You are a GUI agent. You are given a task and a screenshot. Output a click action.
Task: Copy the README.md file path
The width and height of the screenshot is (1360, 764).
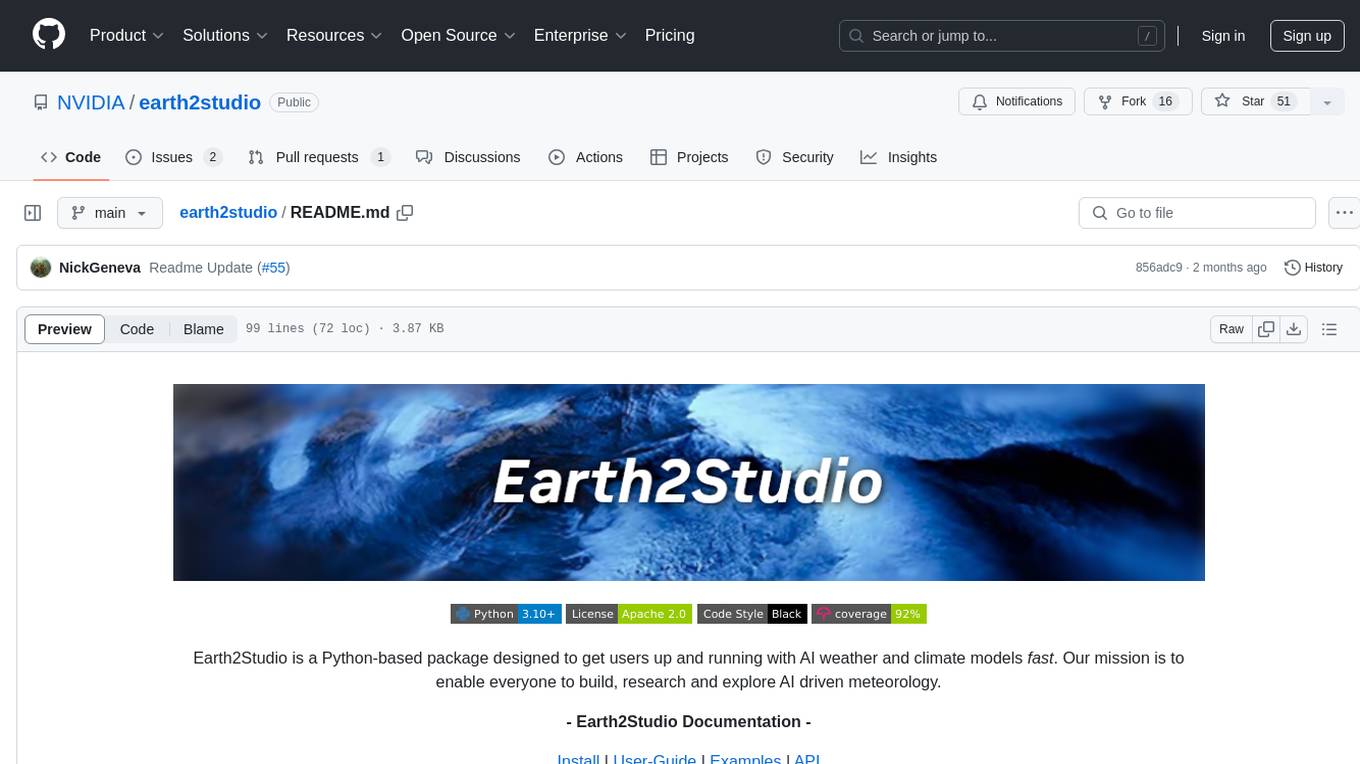(405, 213)
